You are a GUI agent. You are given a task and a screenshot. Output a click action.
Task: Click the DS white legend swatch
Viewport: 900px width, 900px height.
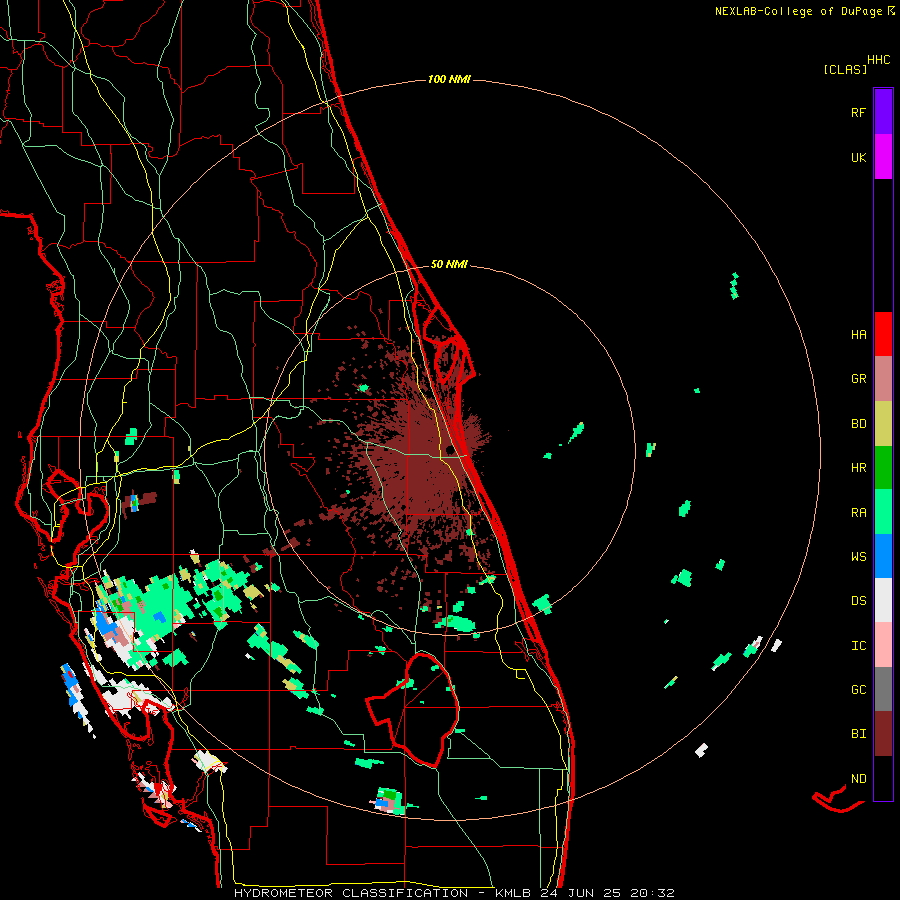pyautogui.click(x=883, y=600)
